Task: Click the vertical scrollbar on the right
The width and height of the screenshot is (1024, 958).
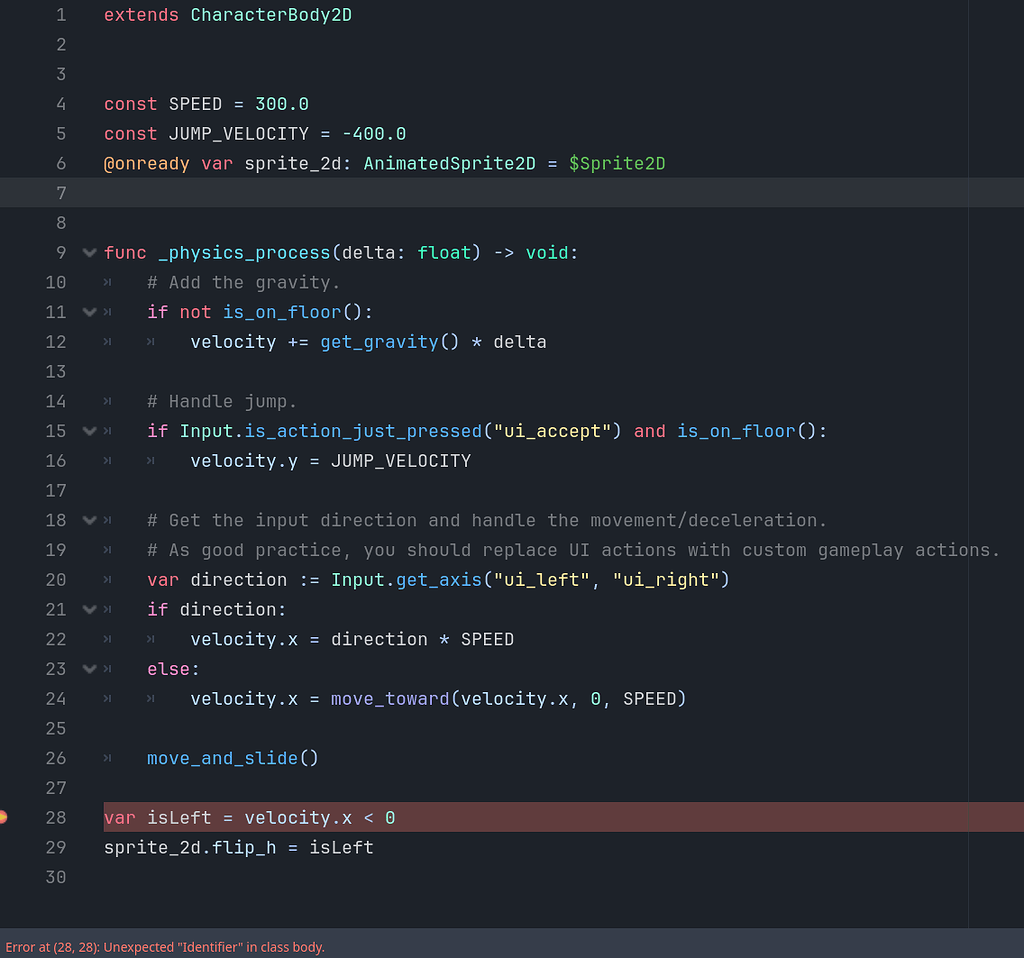Action: (996, 400)
